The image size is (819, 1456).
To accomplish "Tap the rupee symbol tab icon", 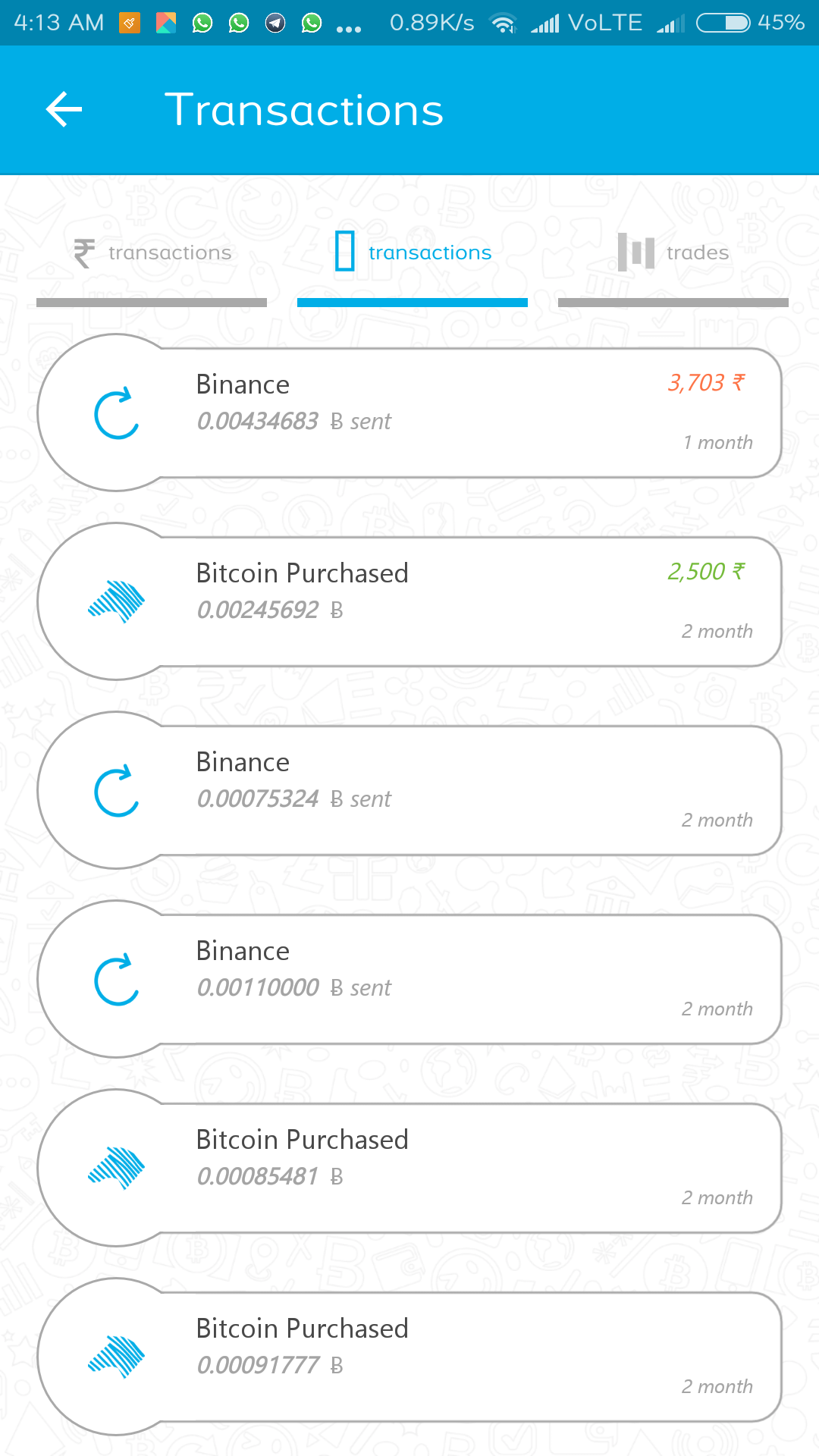I will click(x=84, y=253).
